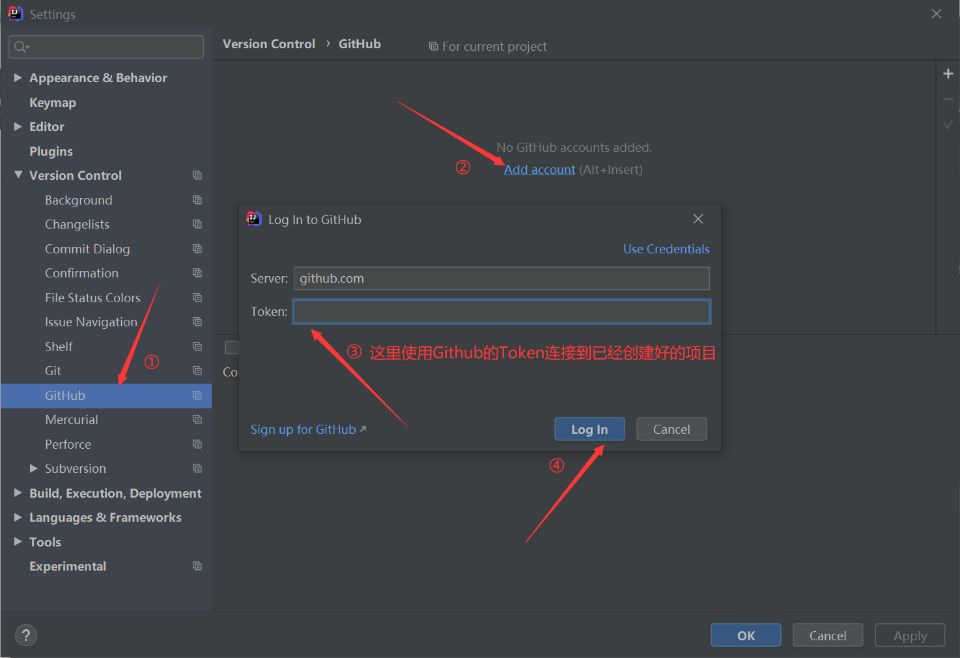The height and width of the screenshot is (658, 960).
Task: Click the project-level icon beside Changelists
Action: pyautogui.click(x=197, y=224)
